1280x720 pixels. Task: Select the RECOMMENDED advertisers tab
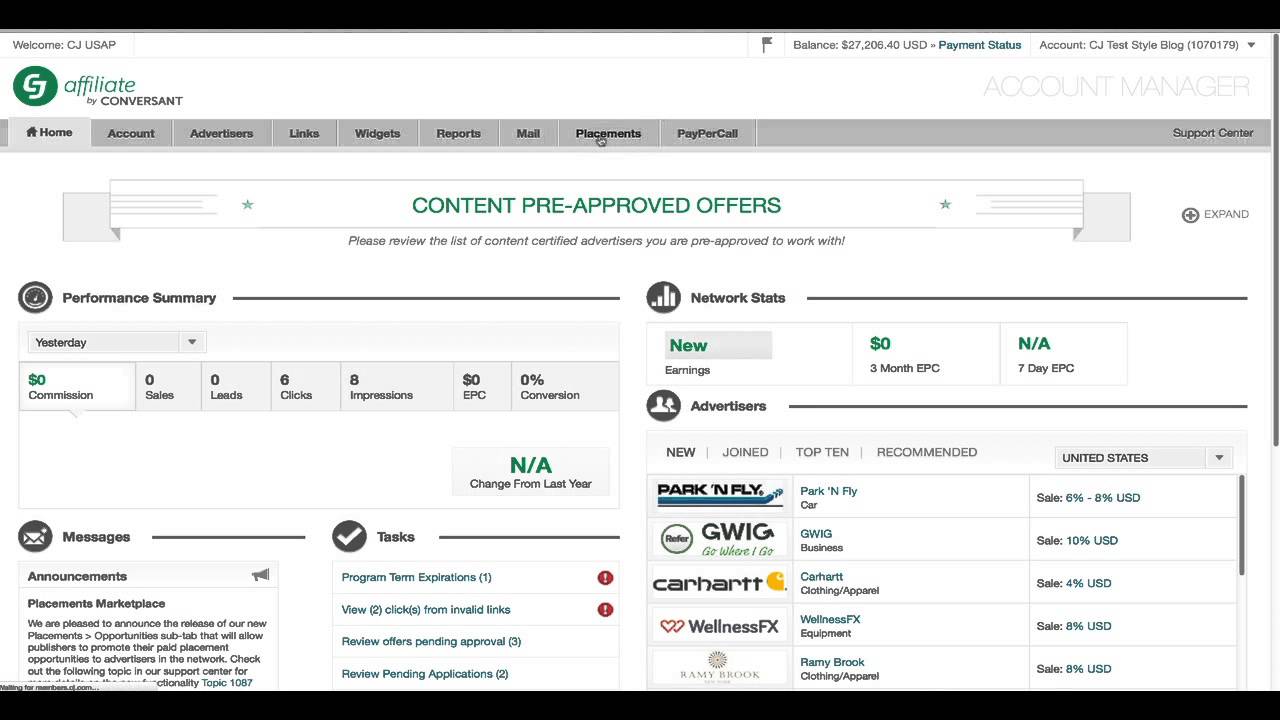coord(927,452)
